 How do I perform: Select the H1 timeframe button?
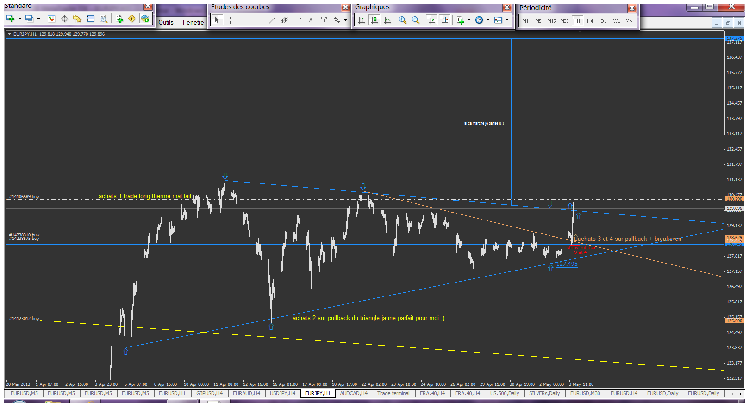coord(578,21)
